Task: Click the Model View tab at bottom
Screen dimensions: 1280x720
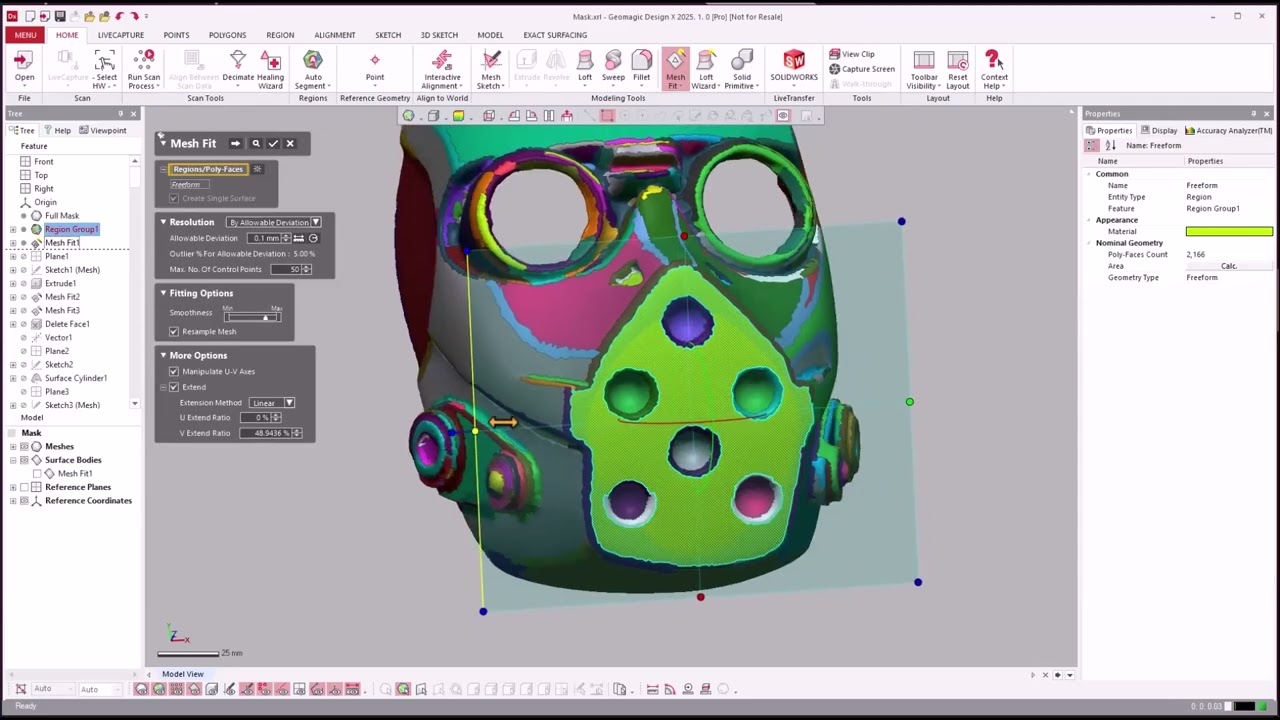Action: pos(183,674)
